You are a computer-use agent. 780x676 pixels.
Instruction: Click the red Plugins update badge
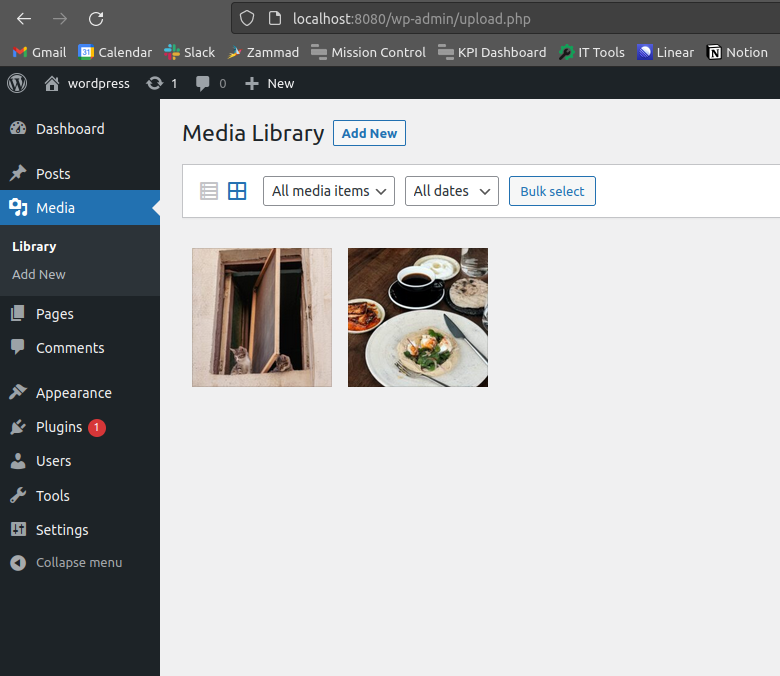(97, 427)
